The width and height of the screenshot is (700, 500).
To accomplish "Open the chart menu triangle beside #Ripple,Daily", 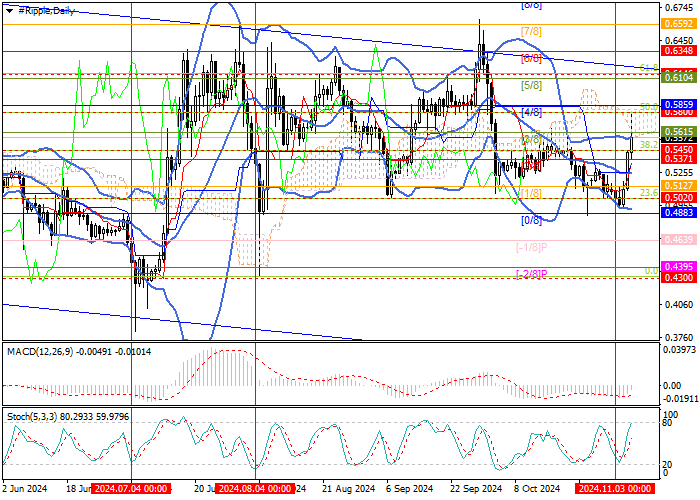I will point(9,12).
